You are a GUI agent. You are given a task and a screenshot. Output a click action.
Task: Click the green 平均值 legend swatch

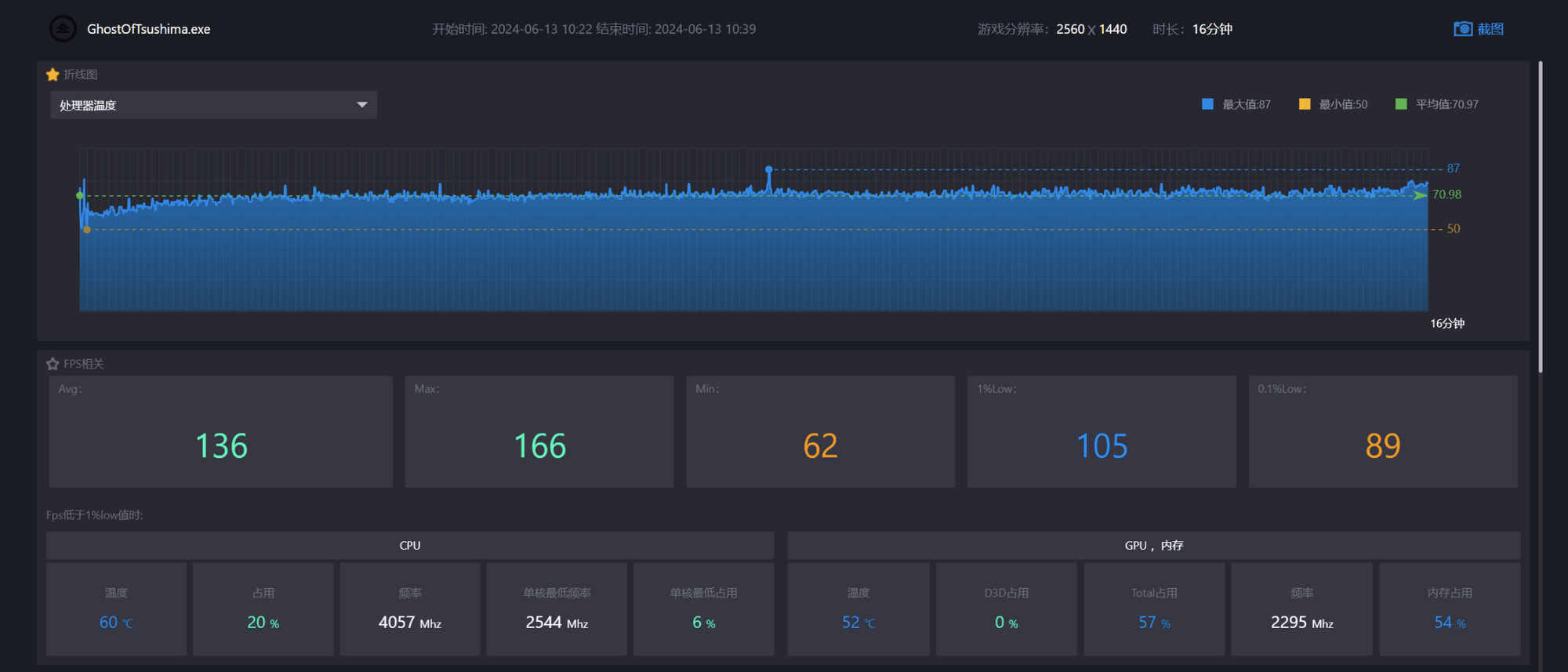point(1401,104)
